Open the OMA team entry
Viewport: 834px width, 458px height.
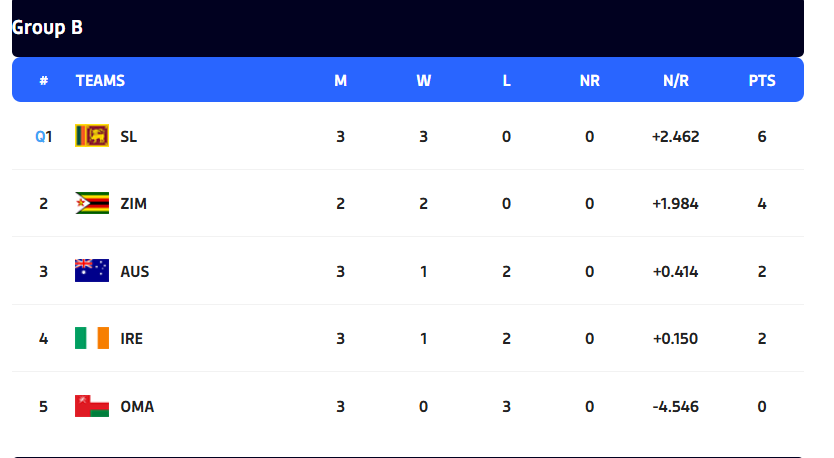(x=137, y=406)
